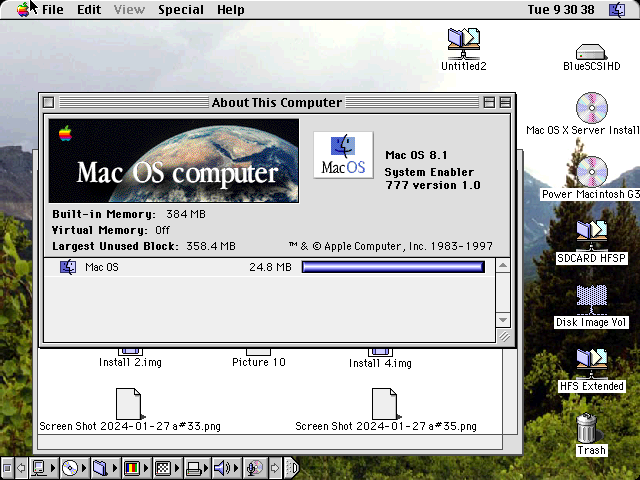Viewport: 640px width, 480px height.
Task: Select the BlueSCSIHD hard disk icon
Action: (591, 52)
